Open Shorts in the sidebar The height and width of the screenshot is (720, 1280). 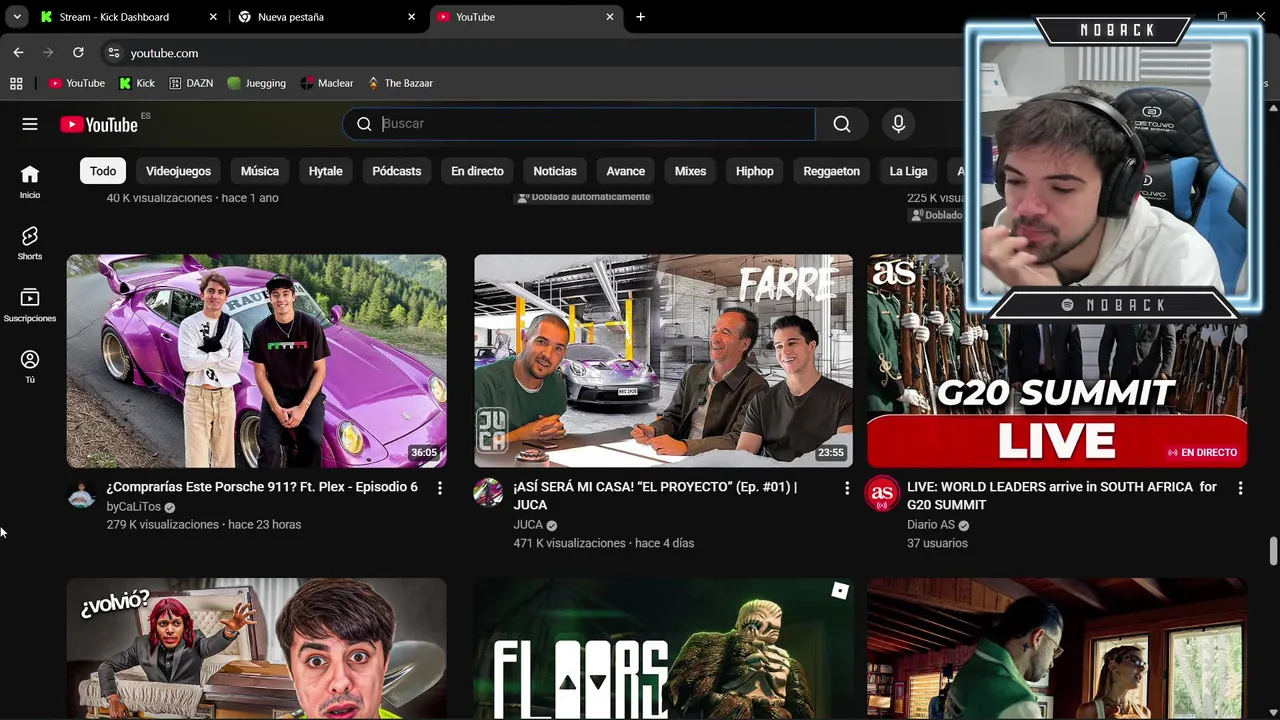tap(30, 243)
